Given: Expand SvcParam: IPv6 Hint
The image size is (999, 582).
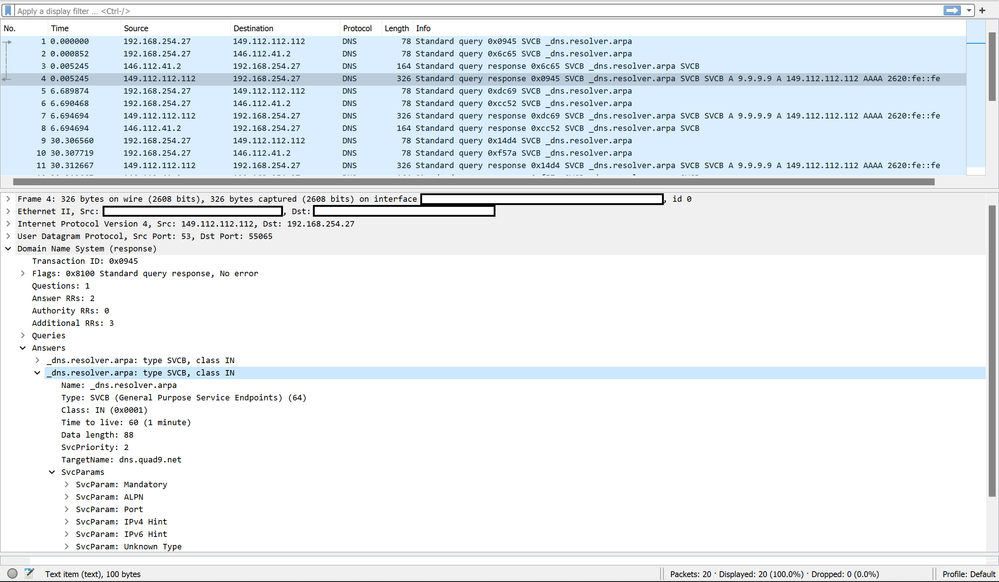Looking at the screenshot, I should (66, 535).
